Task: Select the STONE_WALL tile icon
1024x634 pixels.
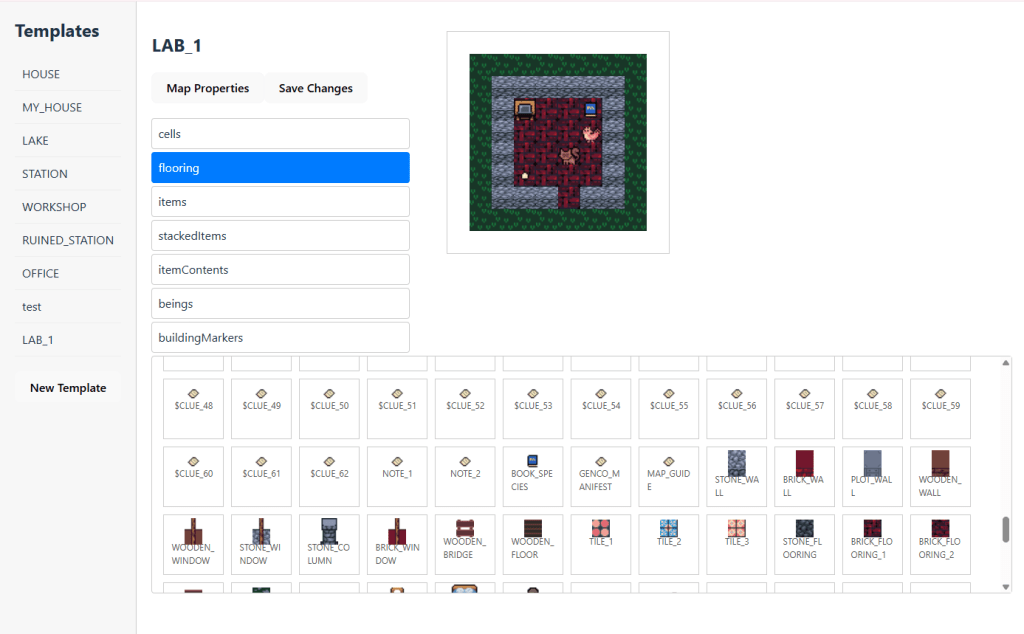Action: [x=737, y=464]
